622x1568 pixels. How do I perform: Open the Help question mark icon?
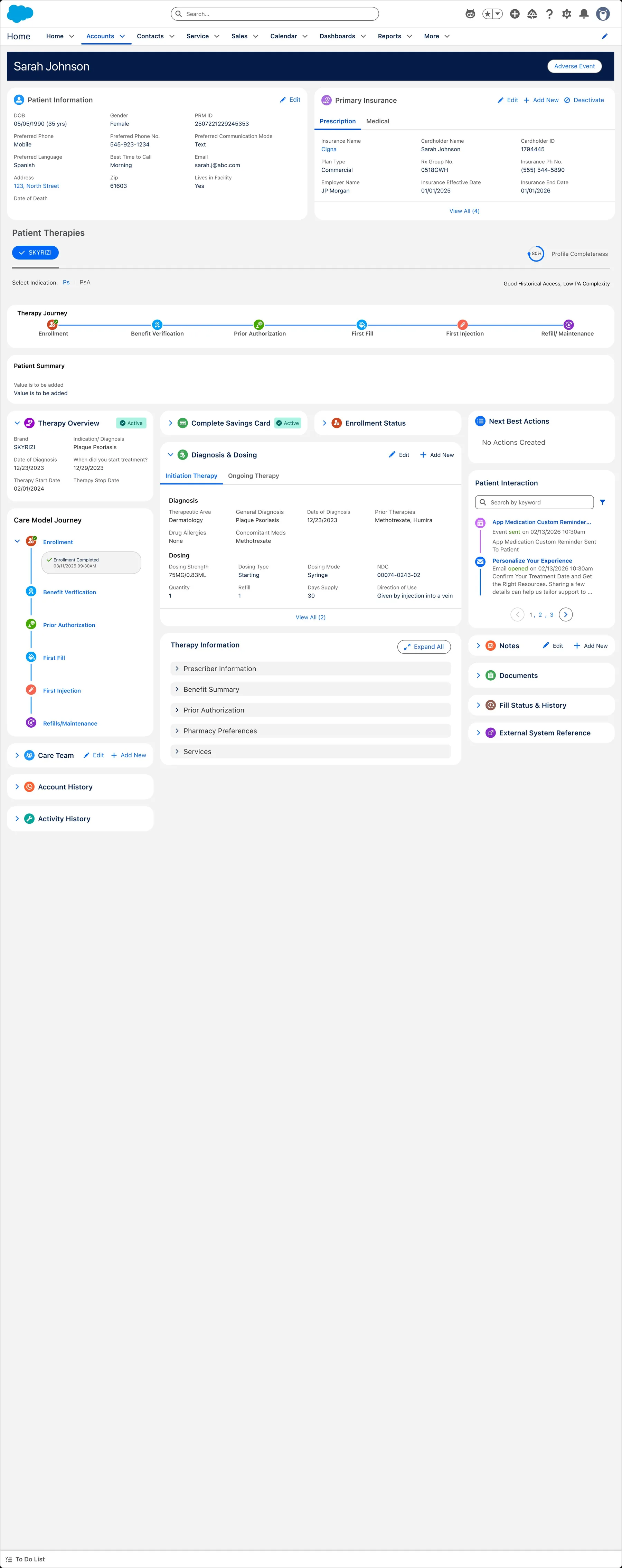point(549,14)
